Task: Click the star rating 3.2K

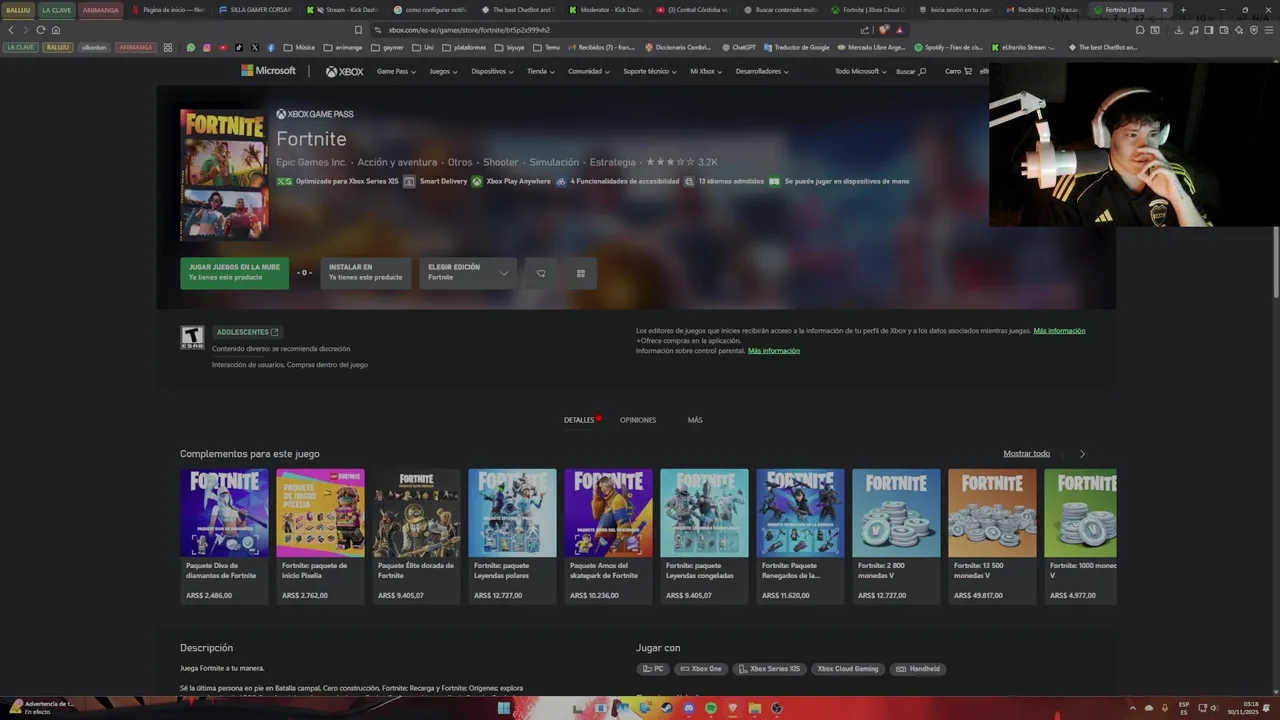Action: pyautogui.click(x=682, y=162)
